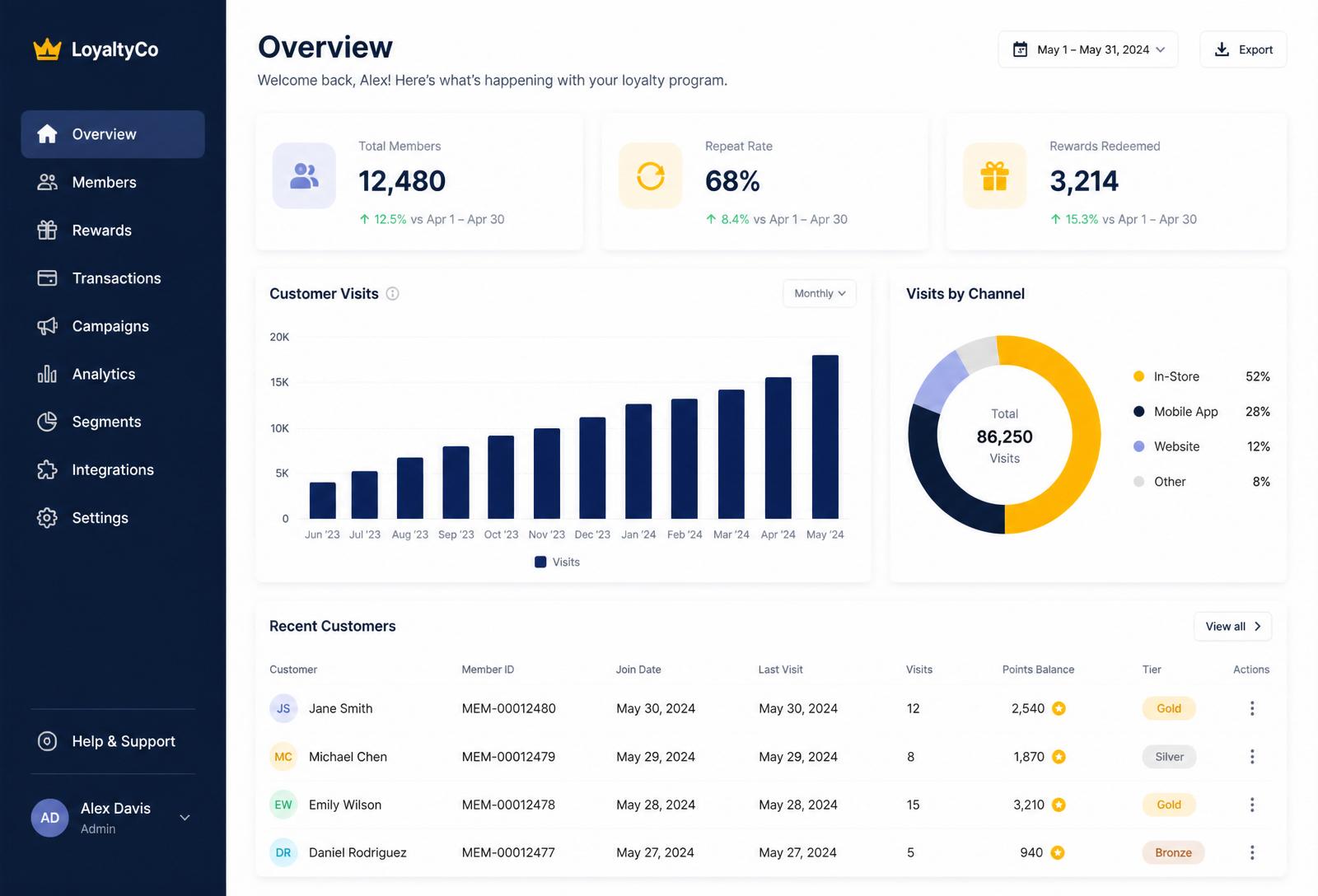1318x896 pixels.
Task: Click member ID MEM-00012479
Action: tap(508, 757)
